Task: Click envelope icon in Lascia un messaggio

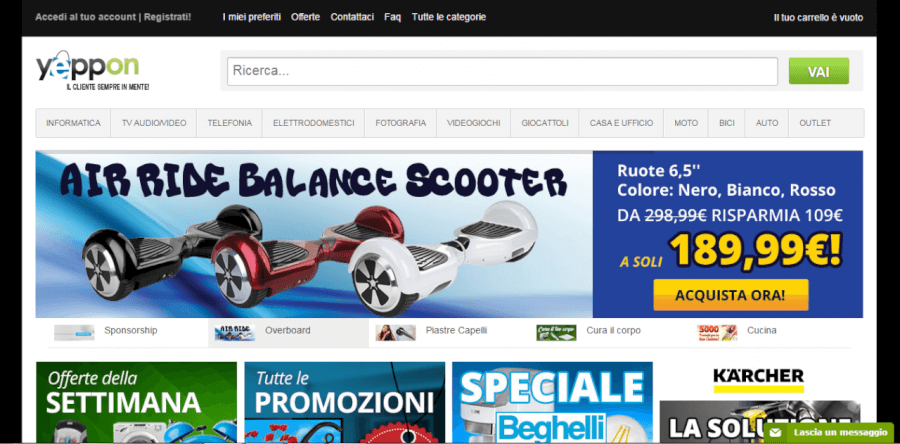Action: click(776, 433)
